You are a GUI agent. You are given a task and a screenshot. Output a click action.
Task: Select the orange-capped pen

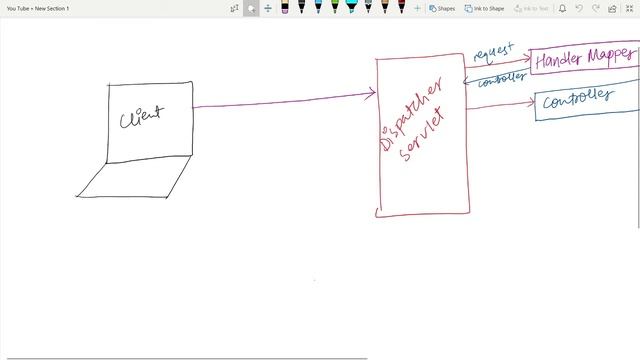pyautogui.click(x=385, y=7)
